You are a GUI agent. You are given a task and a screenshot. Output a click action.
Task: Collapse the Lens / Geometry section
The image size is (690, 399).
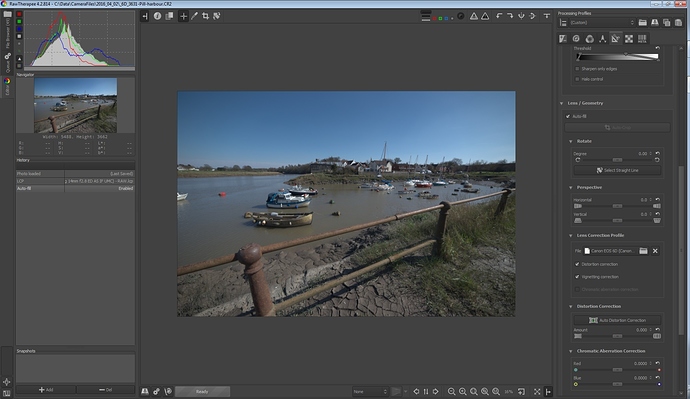coord(562,103)
